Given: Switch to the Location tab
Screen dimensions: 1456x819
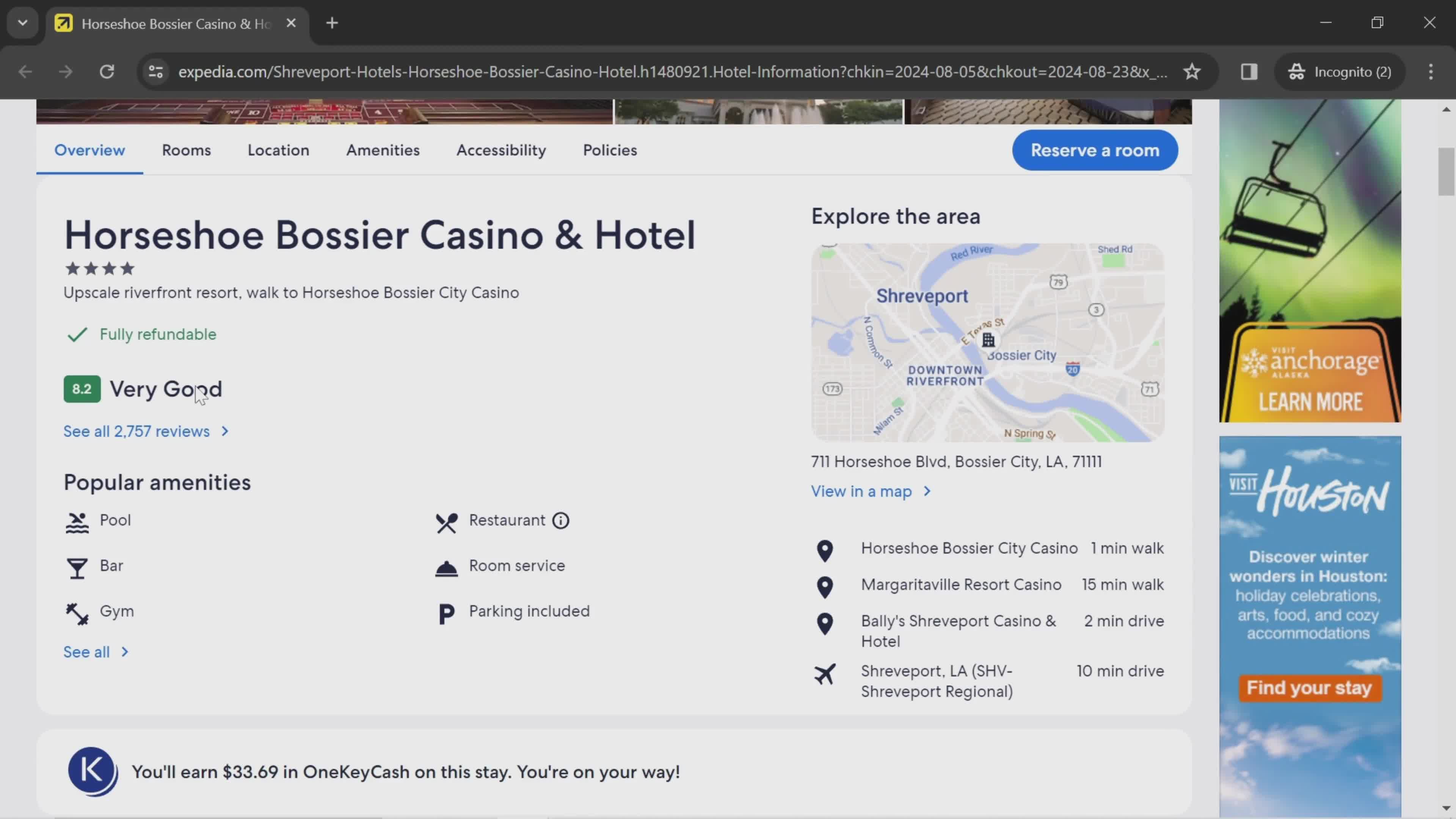Looking at the screenshot, I should click(x=278, y=151).
